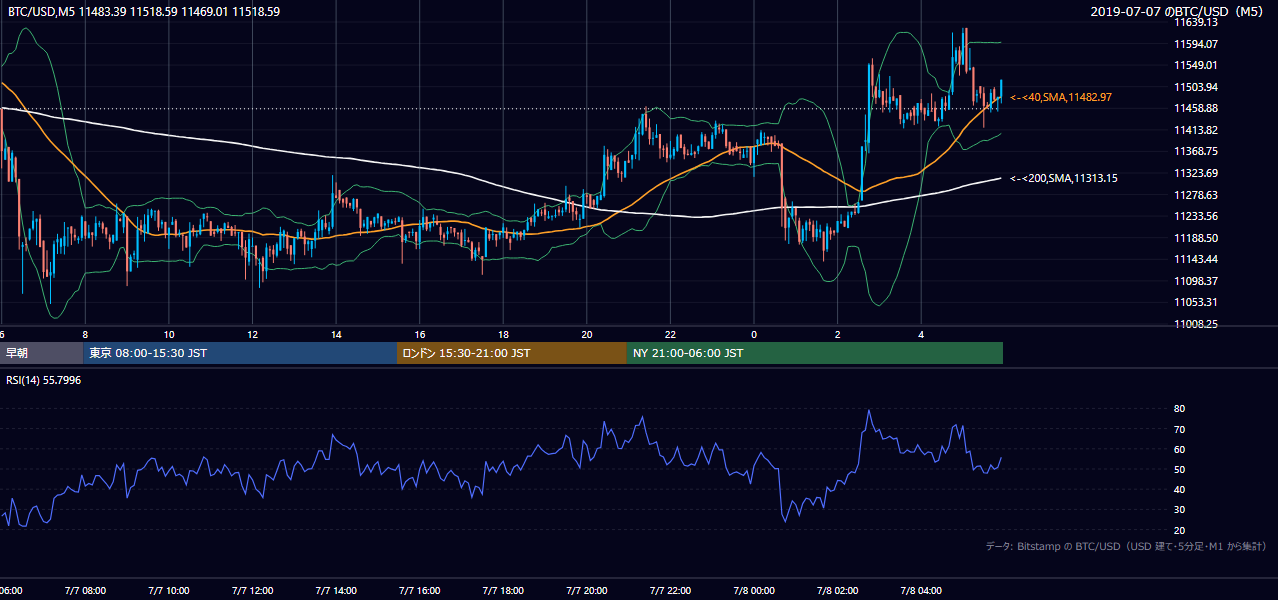Click the 7/7 12:00 time axis label

252,591
